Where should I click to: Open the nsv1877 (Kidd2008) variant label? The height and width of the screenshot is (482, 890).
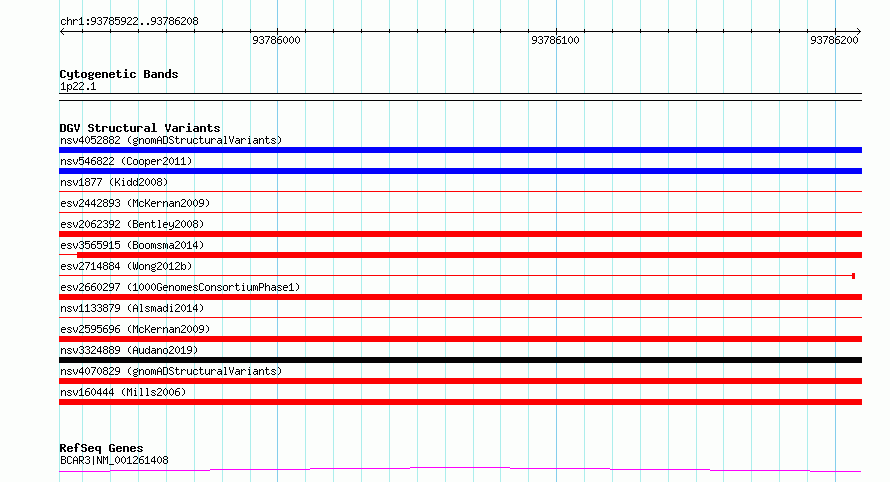tap(114, 182)
